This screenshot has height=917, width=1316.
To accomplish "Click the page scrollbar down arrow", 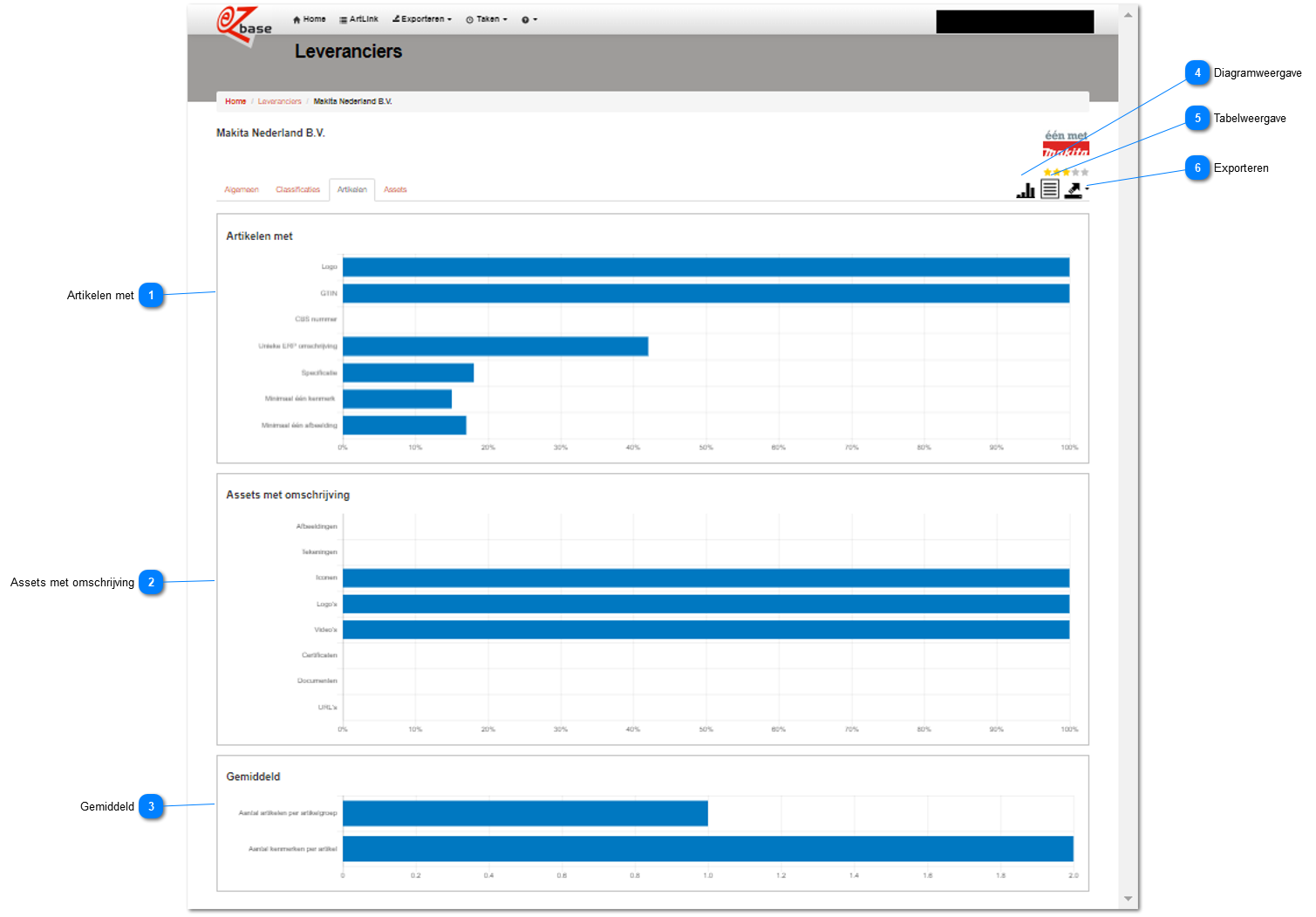I will (x=1128, y=899).
